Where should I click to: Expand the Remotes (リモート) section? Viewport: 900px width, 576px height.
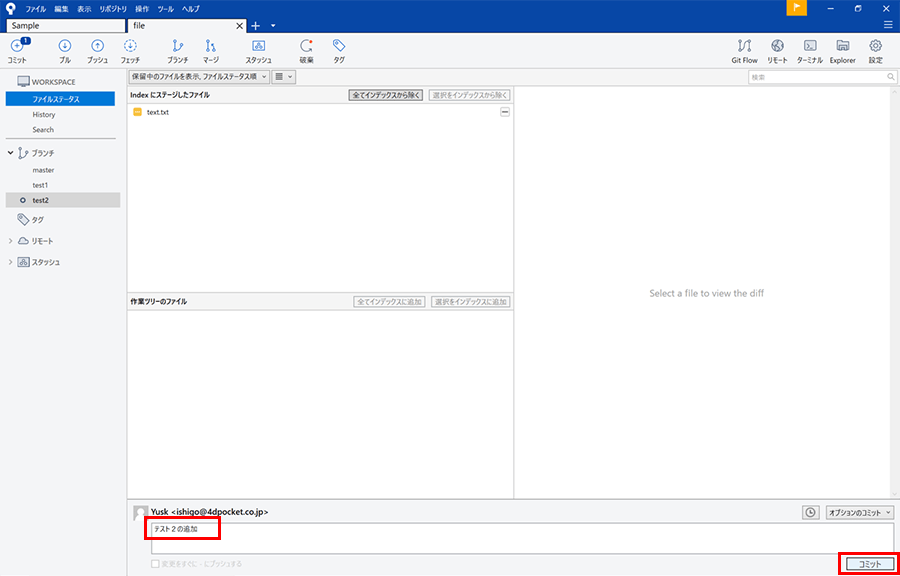[10, 241]
